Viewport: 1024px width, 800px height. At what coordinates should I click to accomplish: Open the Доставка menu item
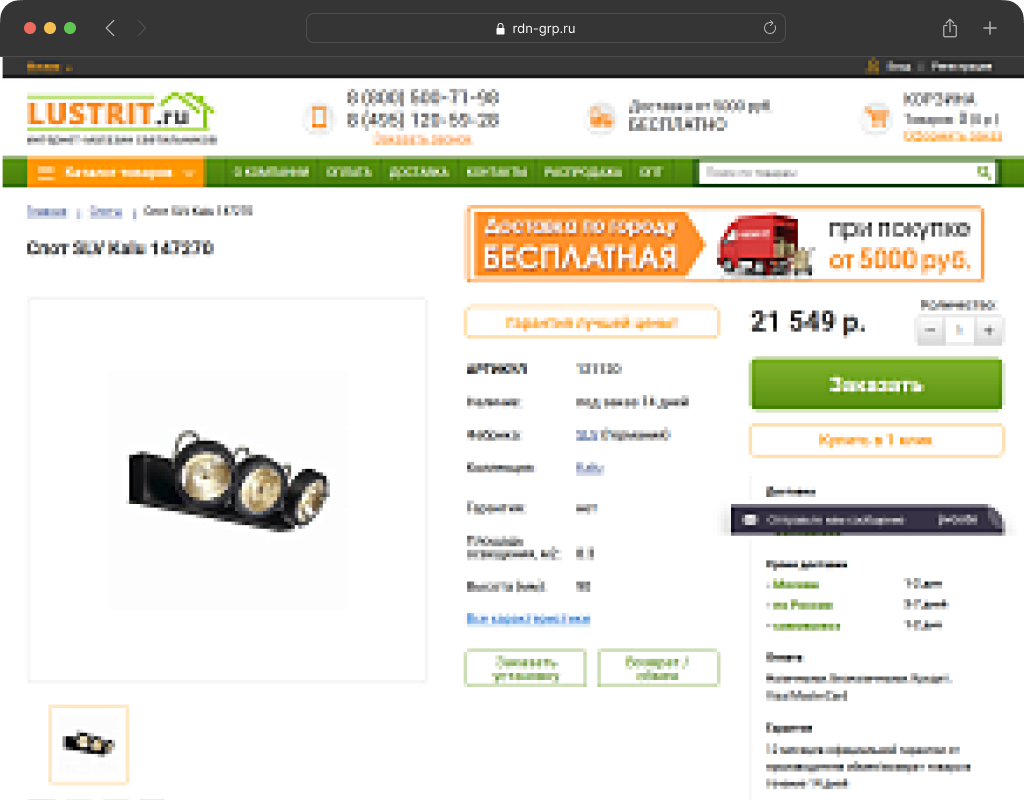point(419,172)
